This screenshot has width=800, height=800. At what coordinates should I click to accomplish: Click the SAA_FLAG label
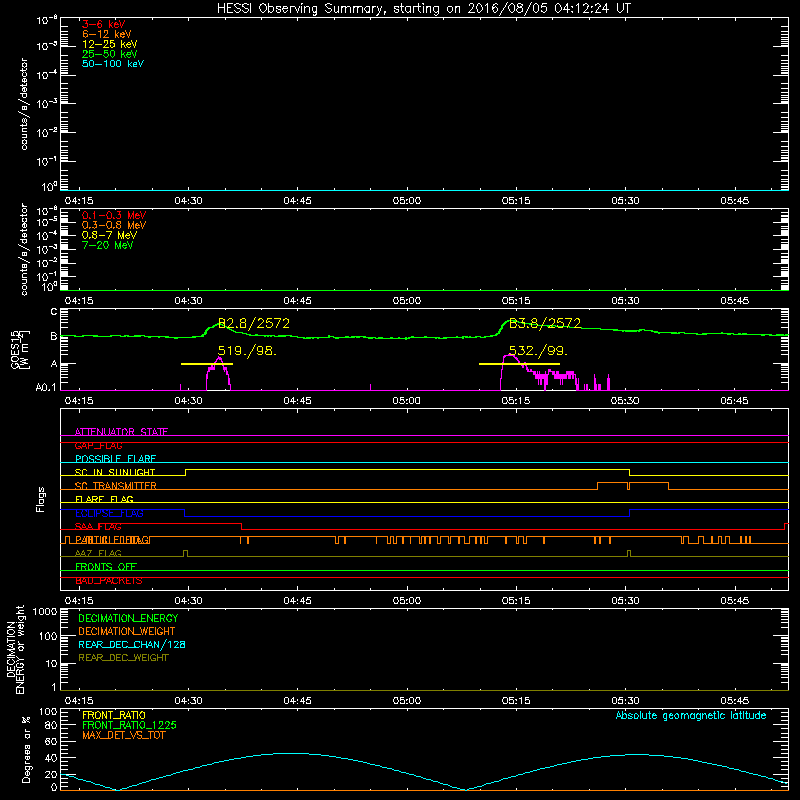click(x=98, y=526)
